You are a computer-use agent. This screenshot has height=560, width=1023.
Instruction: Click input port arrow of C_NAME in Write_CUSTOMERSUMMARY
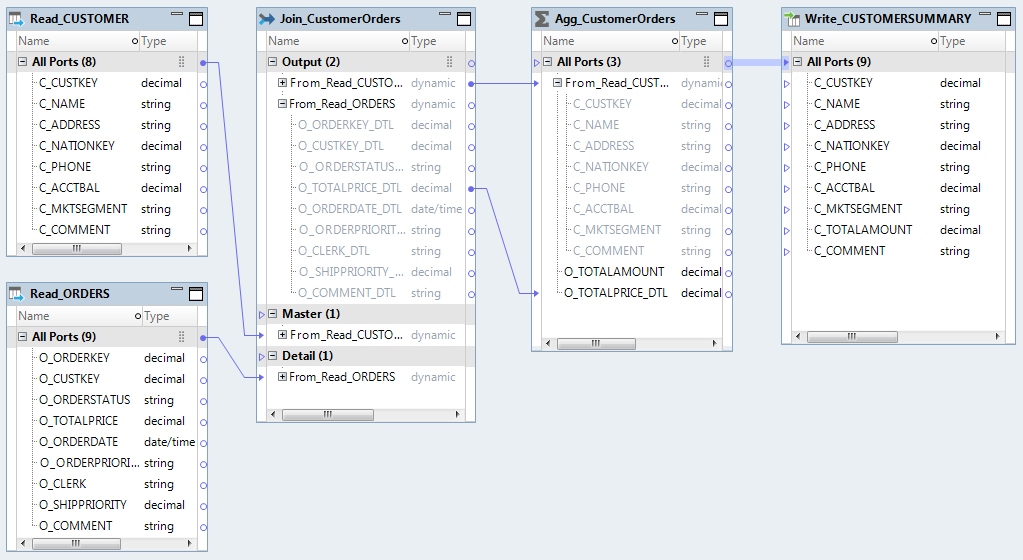787,104
